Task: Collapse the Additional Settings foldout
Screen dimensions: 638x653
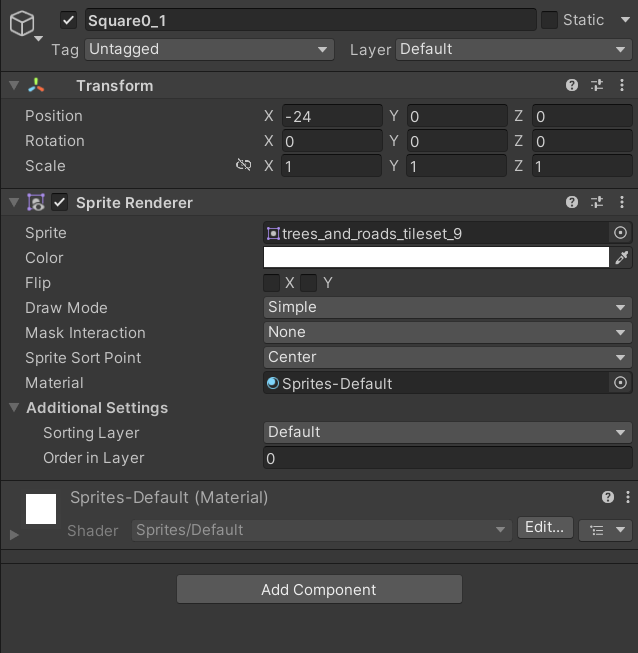Action: 14,407
